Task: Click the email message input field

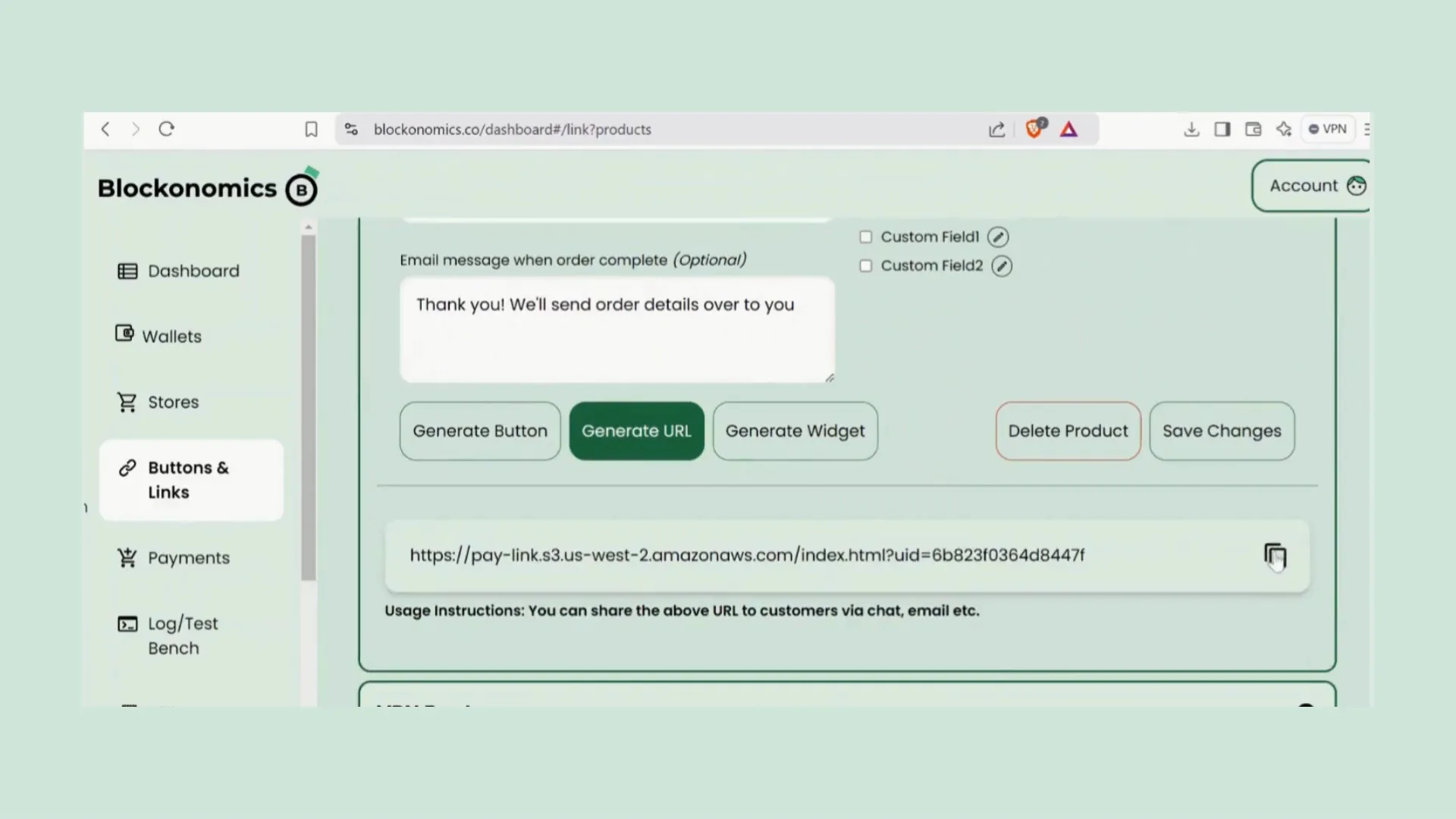Action: (x=617, y=329)
